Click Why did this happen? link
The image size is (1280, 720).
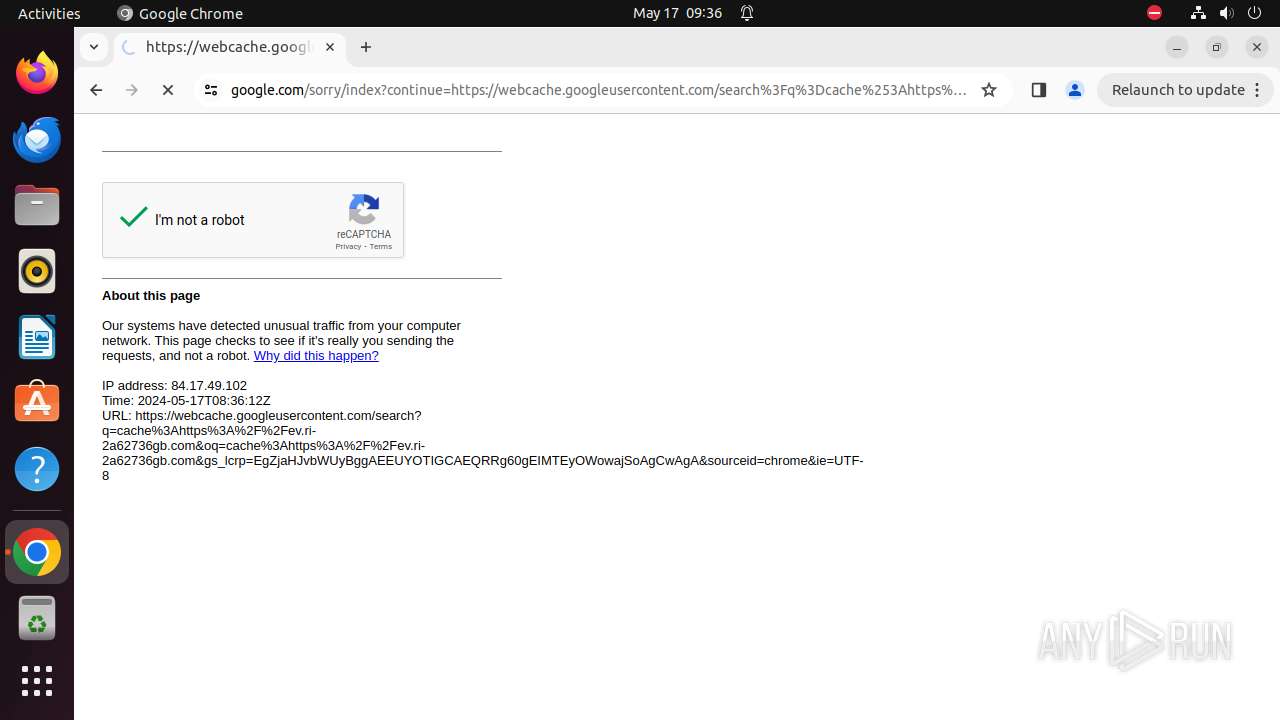(316, 356)
